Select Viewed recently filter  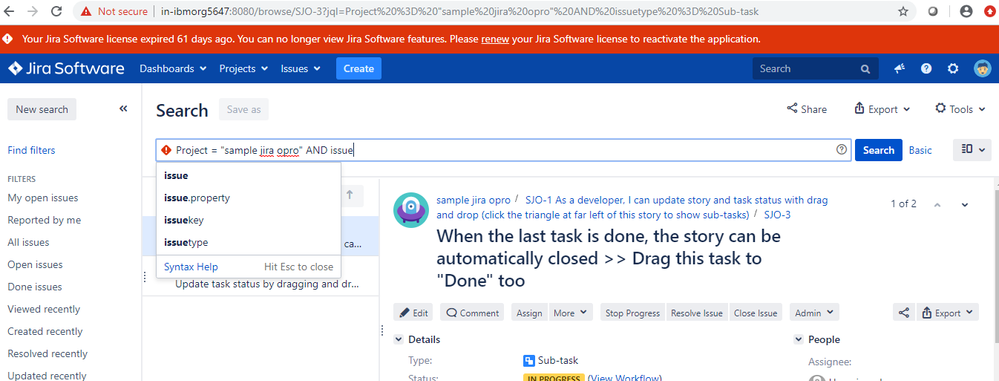44,309
